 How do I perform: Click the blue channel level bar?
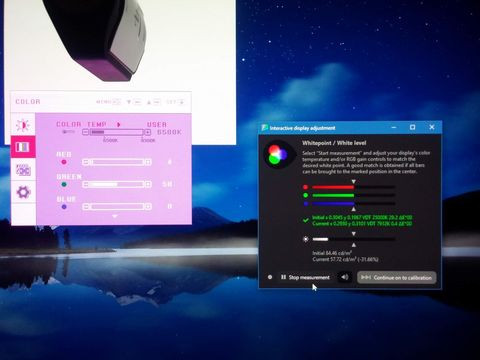pyautogui.click(x=354, y=203)
